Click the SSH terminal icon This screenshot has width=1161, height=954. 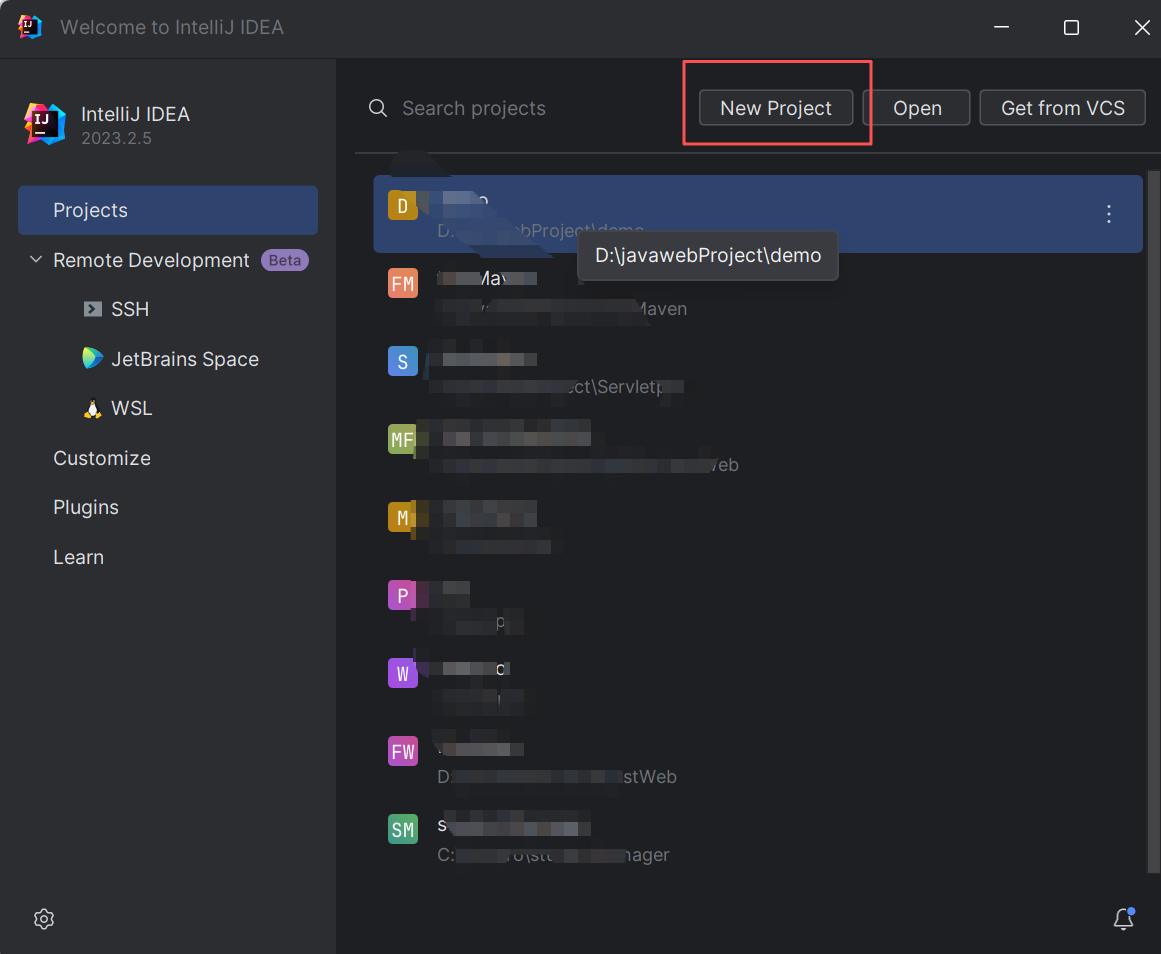(x=93, y=309)
